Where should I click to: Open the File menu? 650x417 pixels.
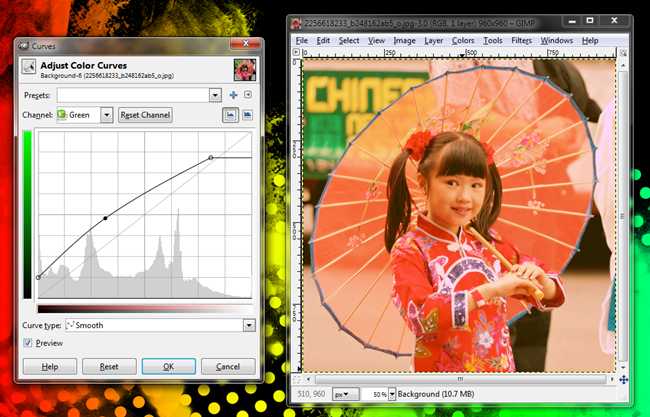301,41
